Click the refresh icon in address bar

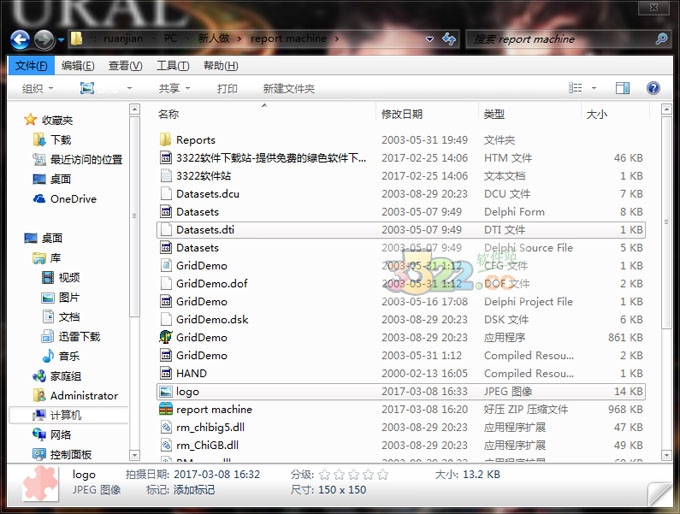(x=449, y=39)
